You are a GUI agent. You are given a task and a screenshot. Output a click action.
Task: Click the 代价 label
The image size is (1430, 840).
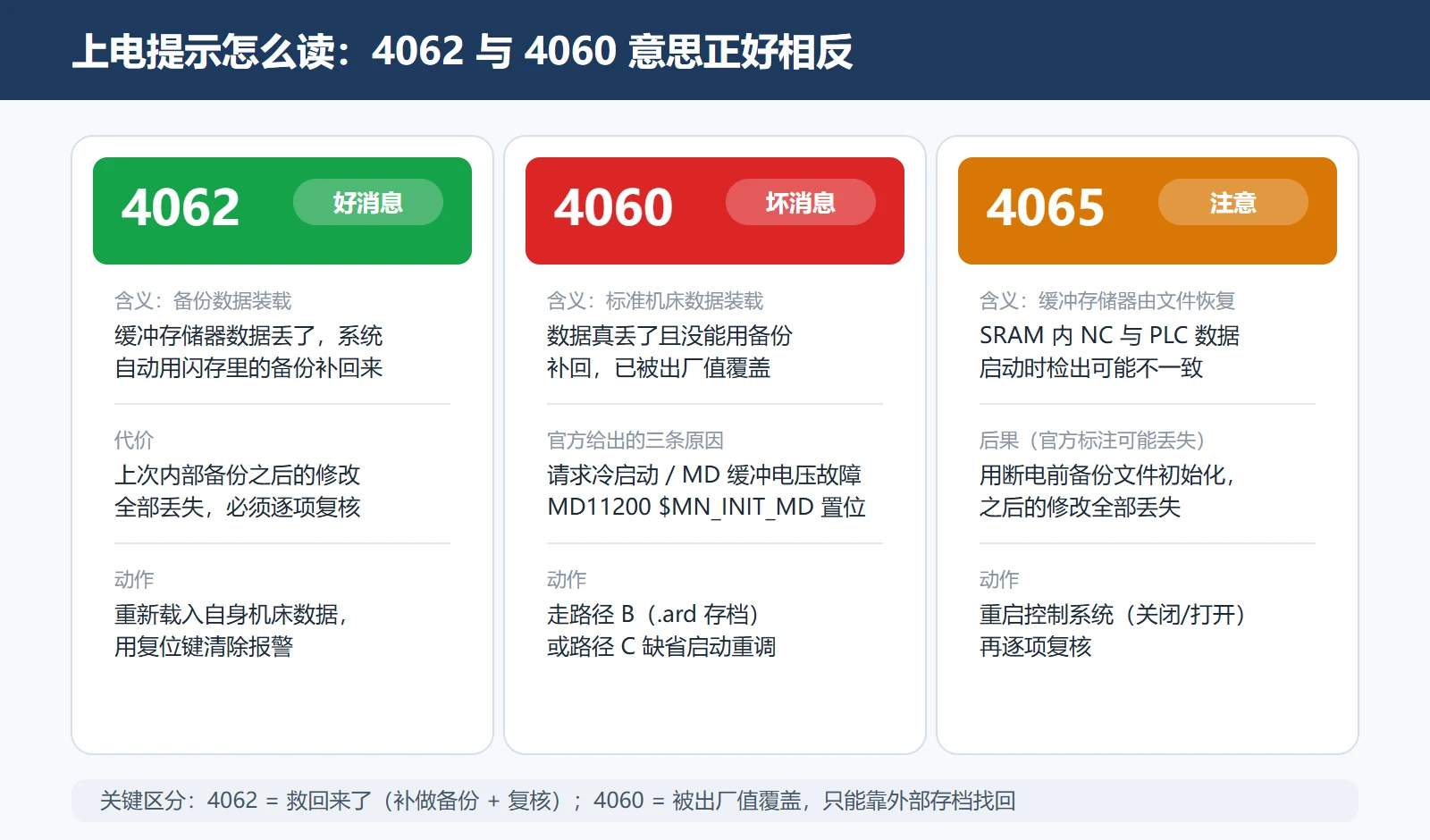[134, 441]
